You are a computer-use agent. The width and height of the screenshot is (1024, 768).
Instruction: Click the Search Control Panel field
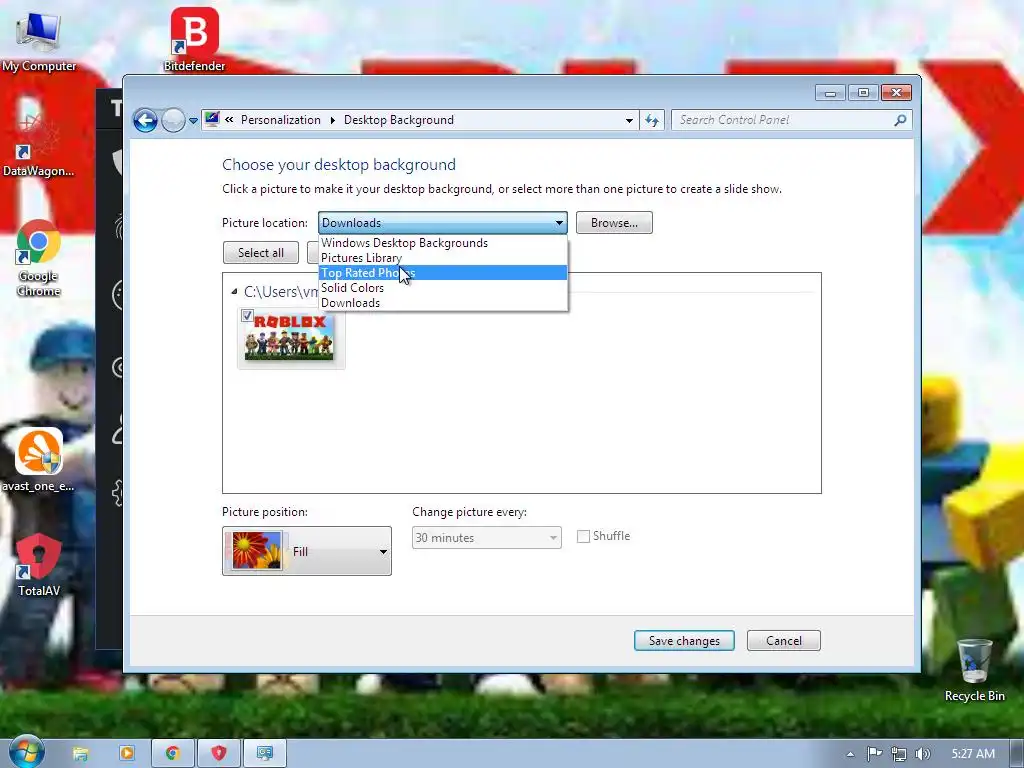(784, 120)
